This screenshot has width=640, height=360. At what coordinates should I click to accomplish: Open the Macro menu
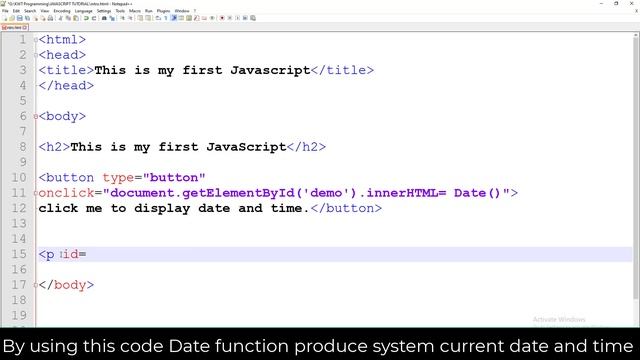(135, 11)
